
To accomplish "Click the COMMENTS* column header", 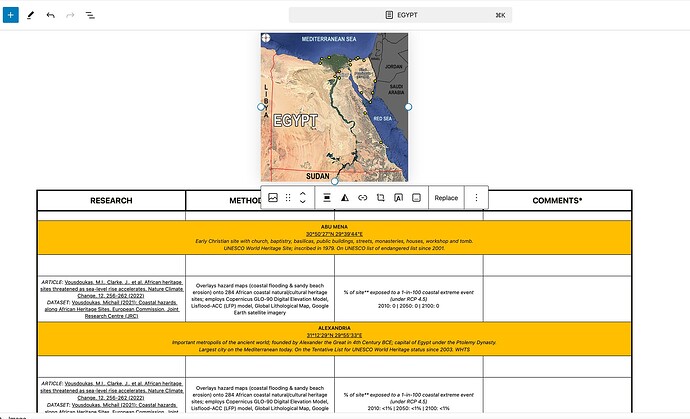I will tap(557, 201).
